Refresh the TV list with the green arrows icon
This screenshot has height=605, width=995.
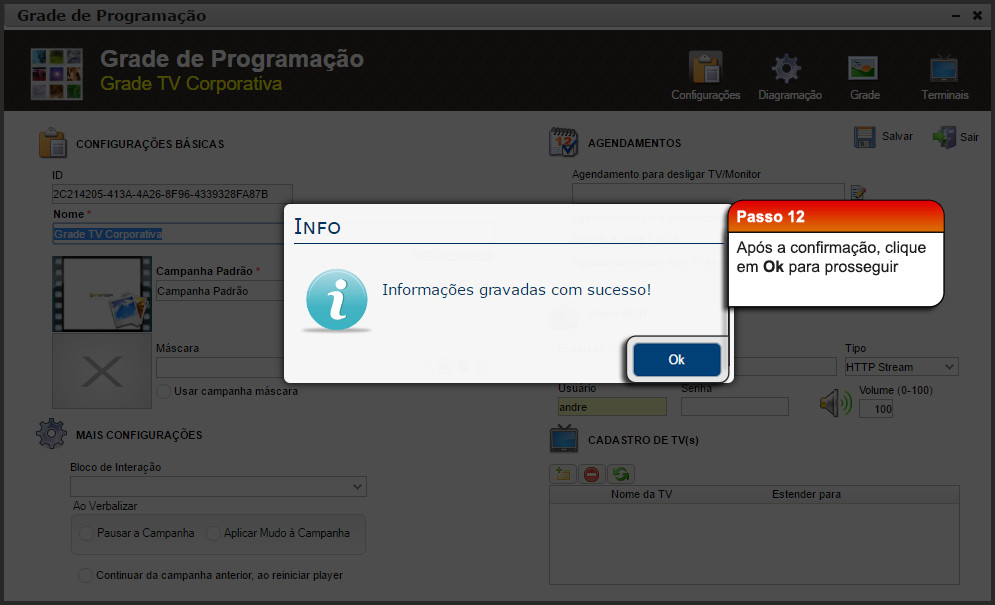tap(620, 473)
